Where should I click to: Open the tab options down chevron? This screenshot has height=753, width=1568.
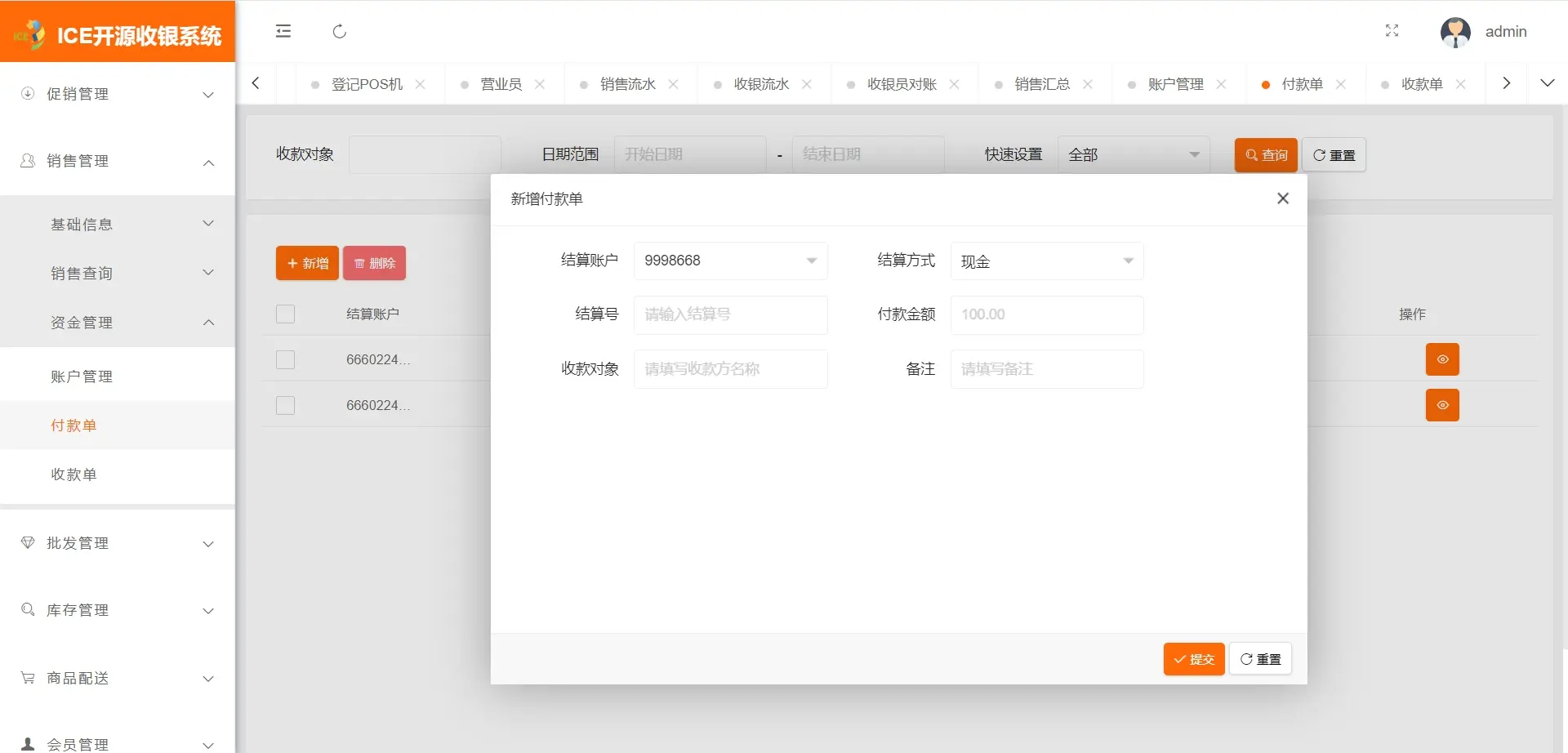(1548, 83)
